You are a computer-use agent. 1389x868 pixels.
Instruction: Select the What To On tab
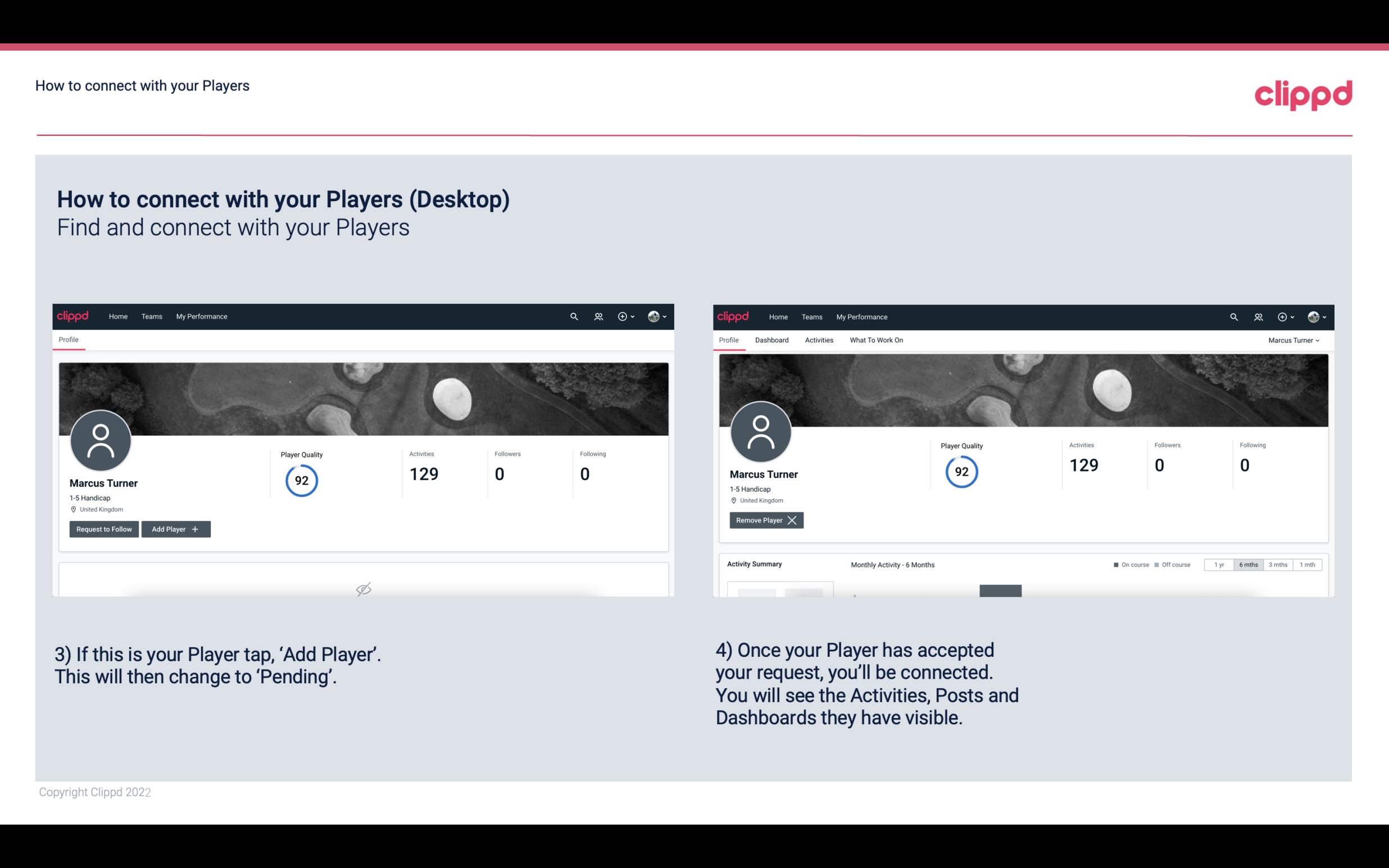coord(876,340)
